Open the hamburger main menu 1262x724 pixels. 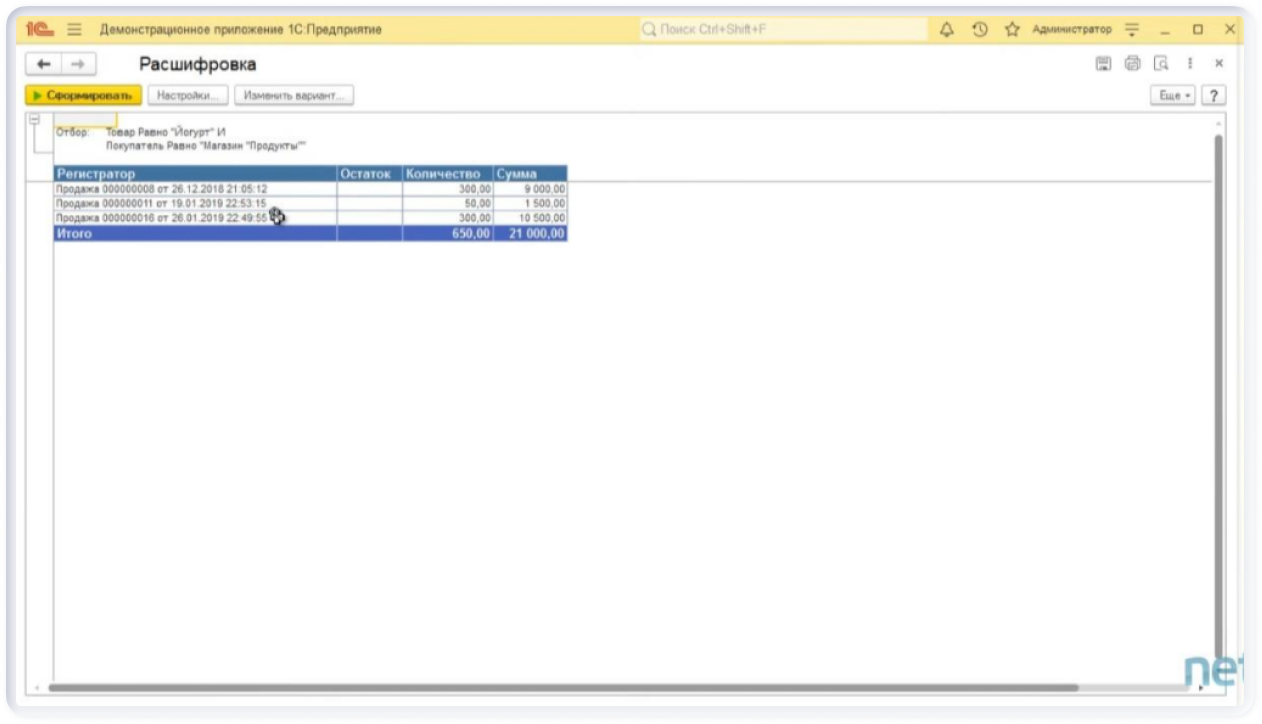(x=74, y=30)
